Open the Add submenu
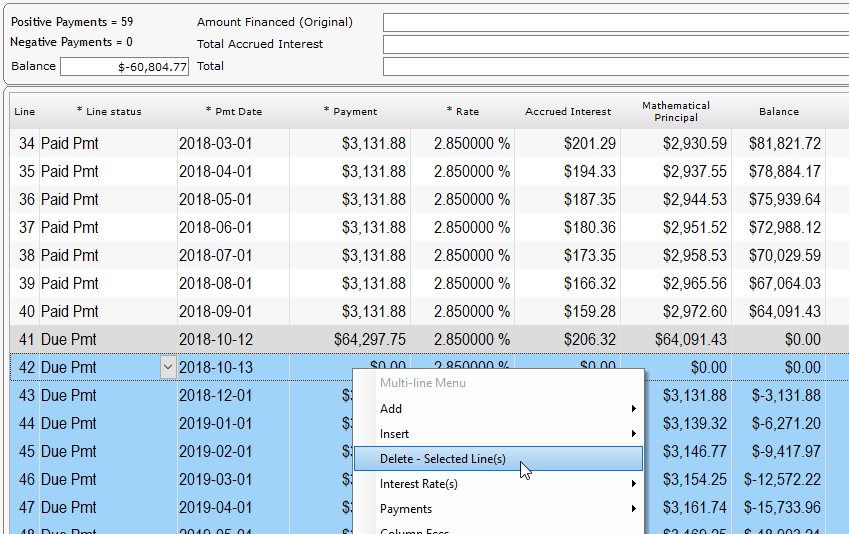849x534 pixels. pyautogui.click(x=498, y=409)
